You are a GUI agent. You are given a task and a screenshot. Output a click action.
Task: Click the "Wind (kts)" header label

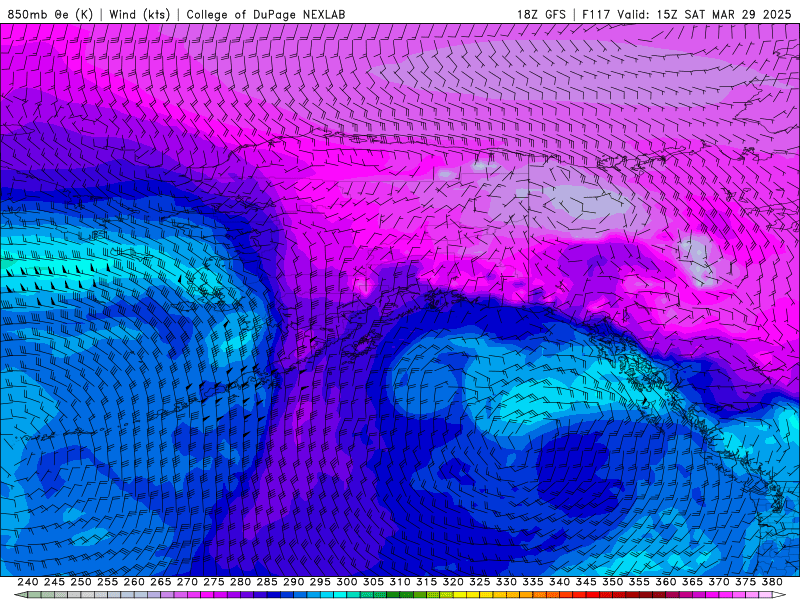coord(140,14)
